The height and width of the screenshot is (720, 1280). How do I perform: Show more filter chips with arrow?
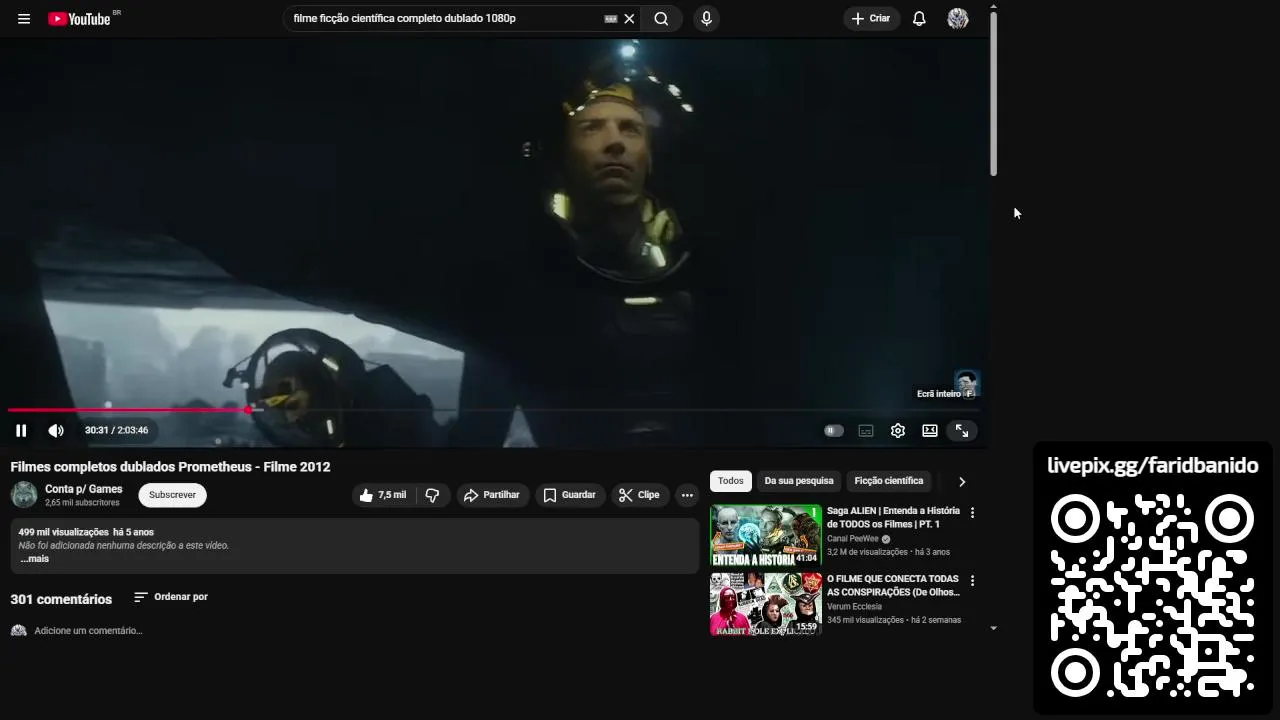pos(962,482)
